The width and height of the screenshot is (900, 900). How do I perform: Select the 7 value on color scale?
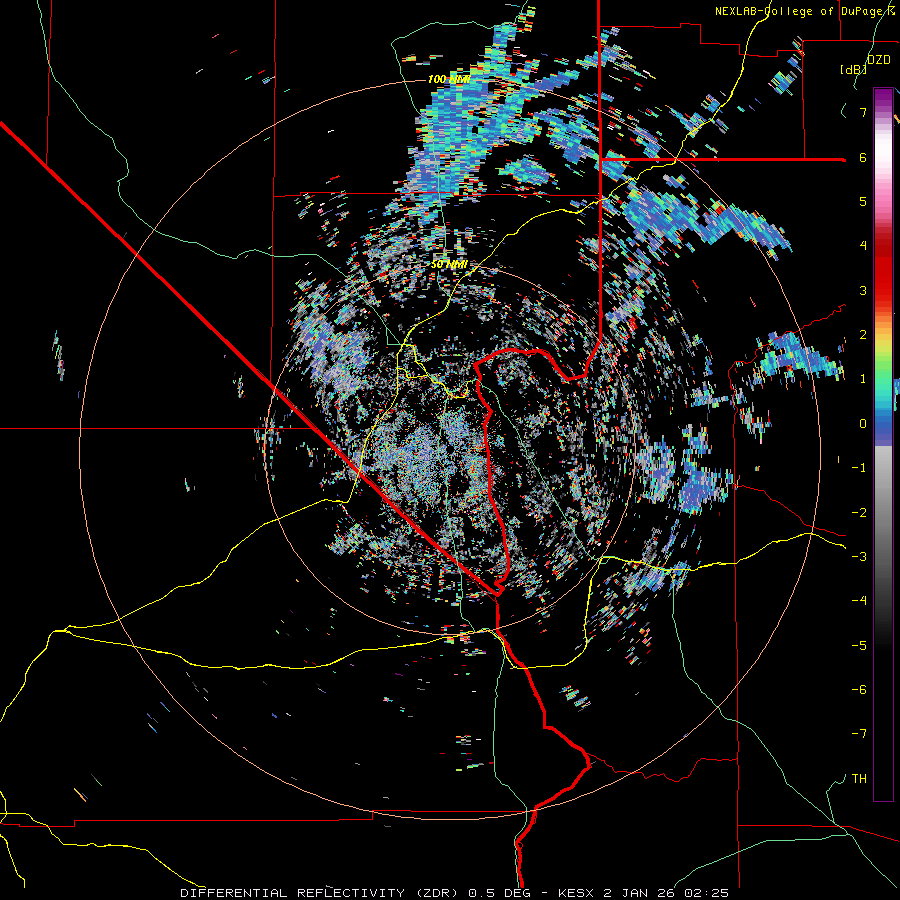[863, 112]
